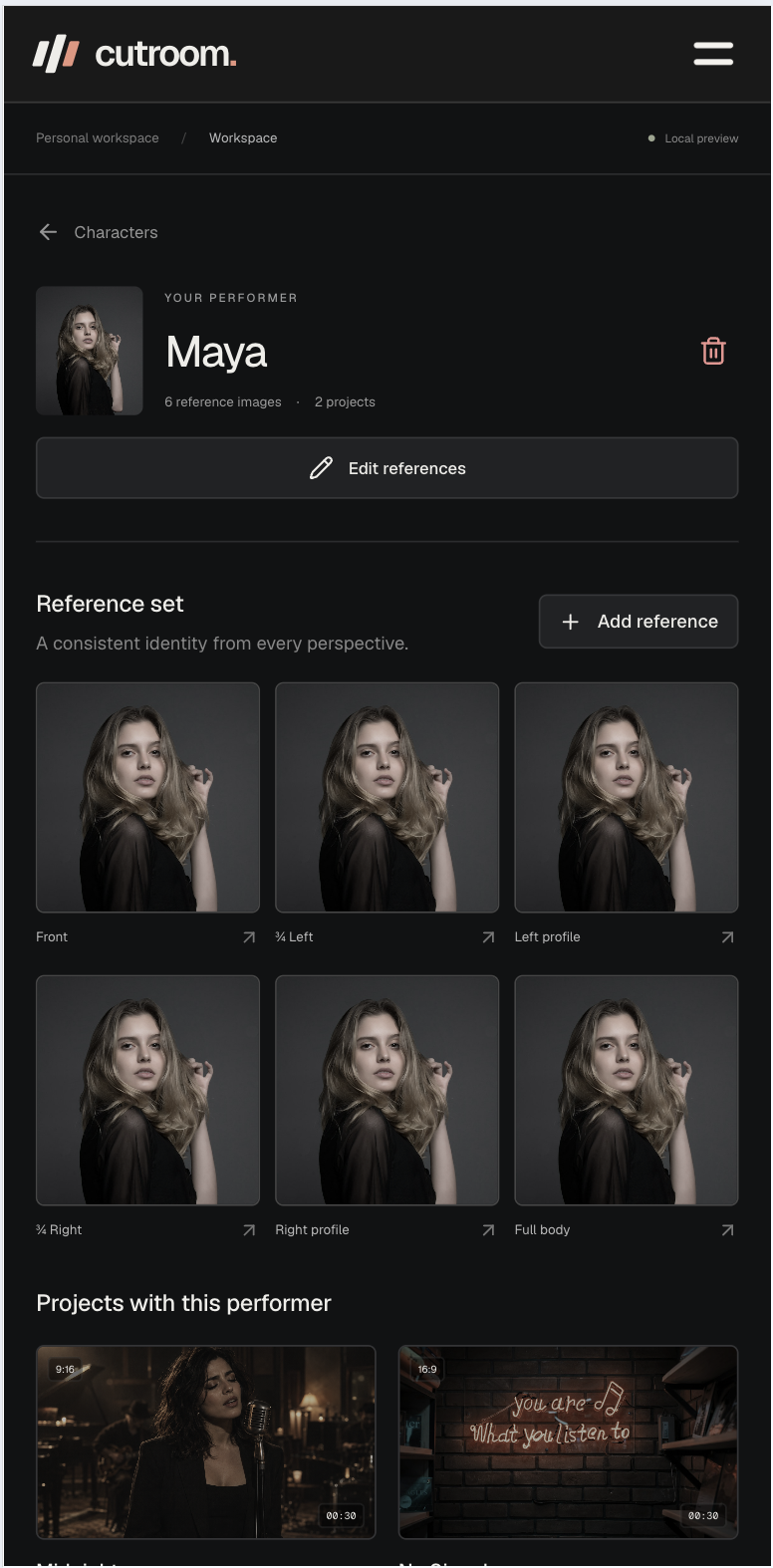The width and height of the screenshot is (773, 1568).
Task: Open Left profile reference via arrow icon
Action: (727, 937)
